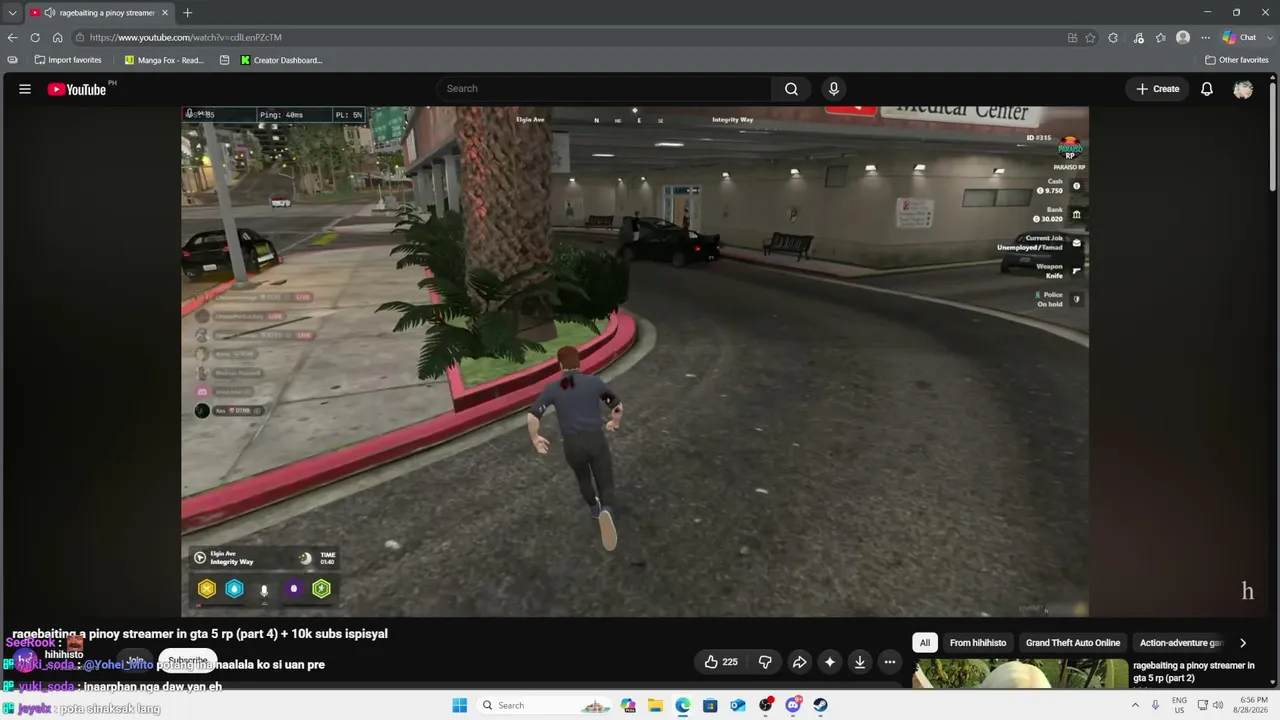Open Microsoft Store from the taskbar
The image size is (1280, 720).
(710, 705)
